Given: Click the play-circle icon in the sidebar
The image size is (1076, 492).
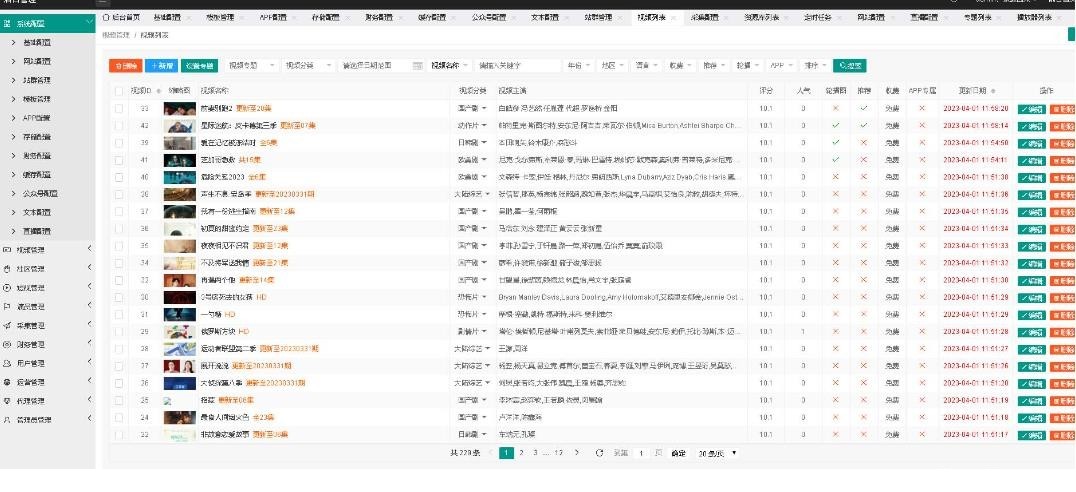Looking at the screenshot, I should (x=7, y=288).
